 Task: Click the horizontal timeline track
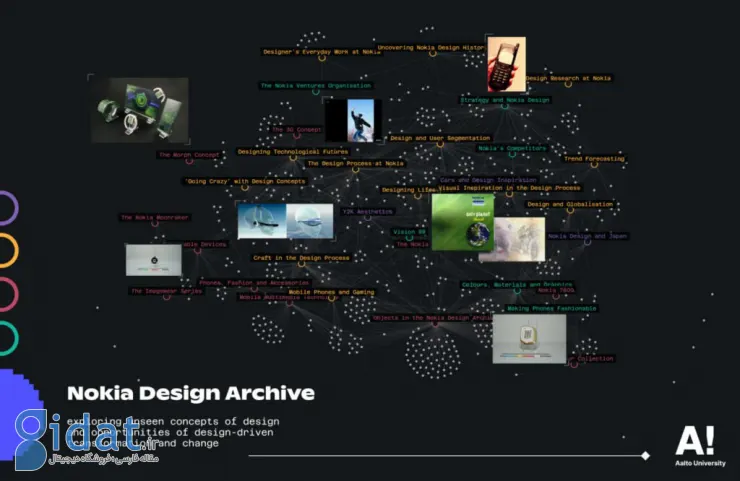[x=445, y=456]
